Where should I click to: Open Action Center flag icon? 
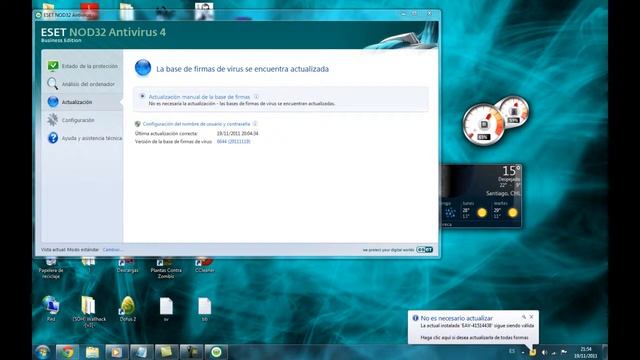[x=564, y=352]
